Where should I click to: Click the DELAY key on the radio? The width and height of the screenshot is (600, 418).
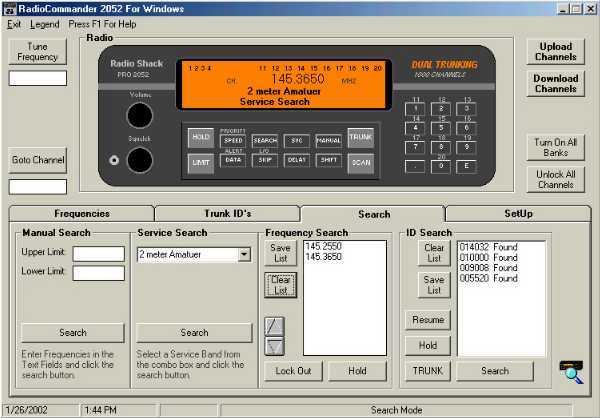pyautogui.click(x=297, y=160)
